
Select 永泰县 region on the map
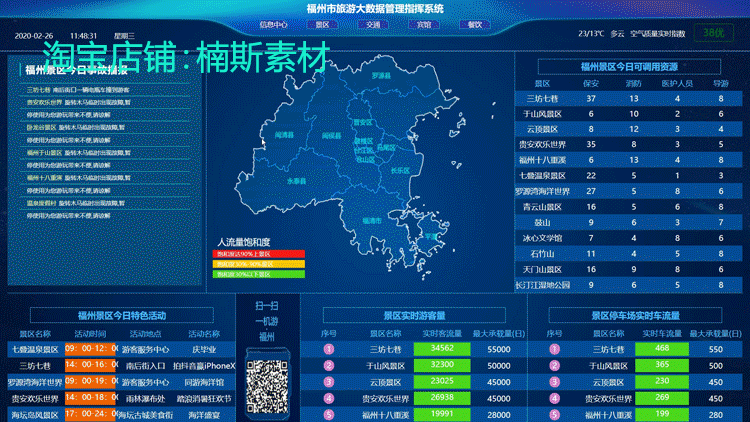(296, 181)
